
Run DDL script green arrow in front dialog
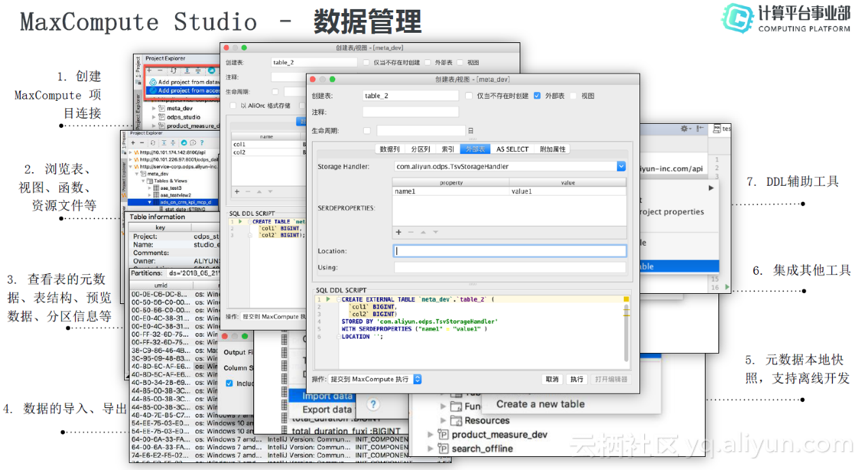[328, 300]
